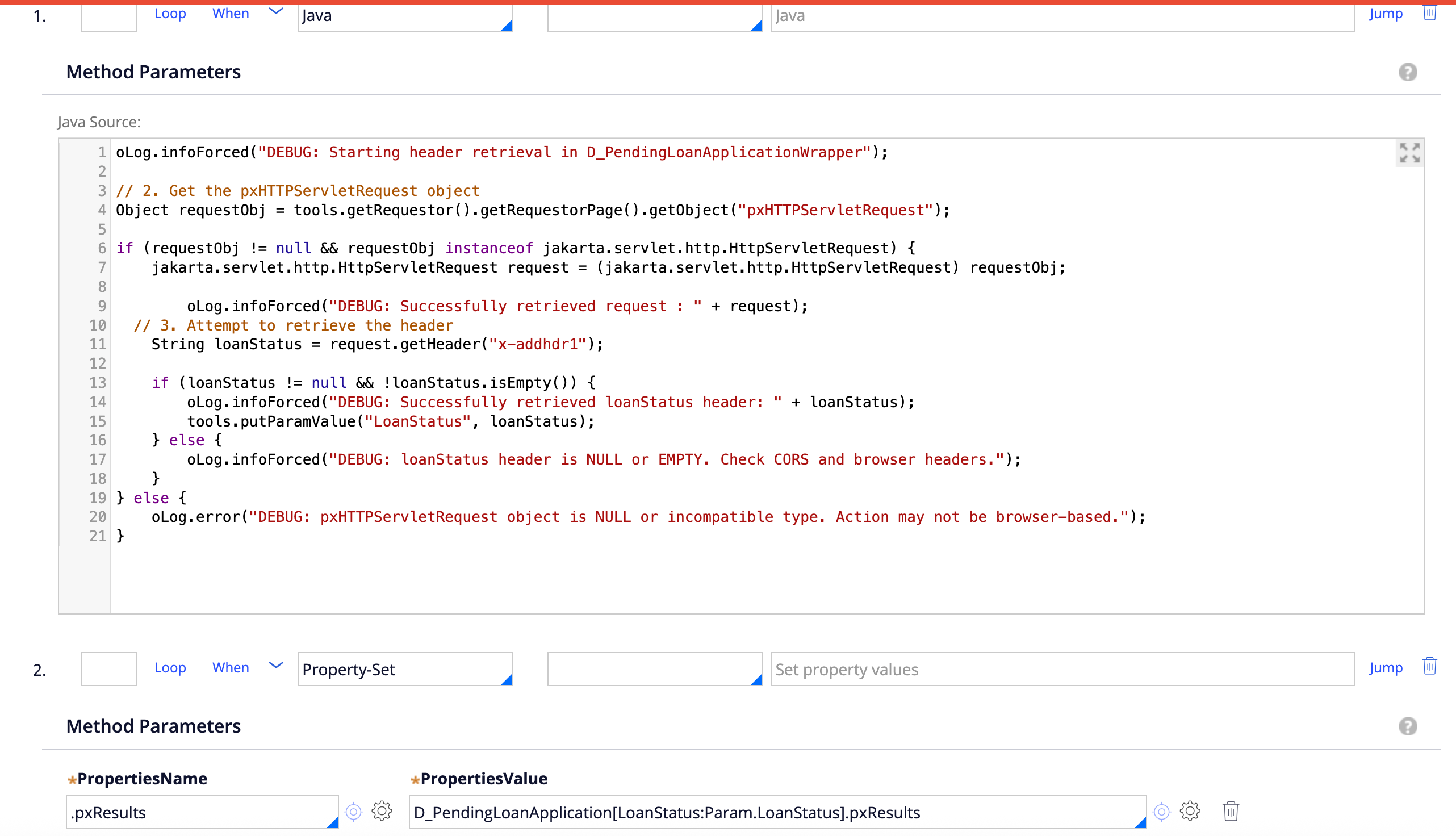Click the target icon beside the .pxResults field
This screenshot has height=836, width=1456.
(354, 812)
